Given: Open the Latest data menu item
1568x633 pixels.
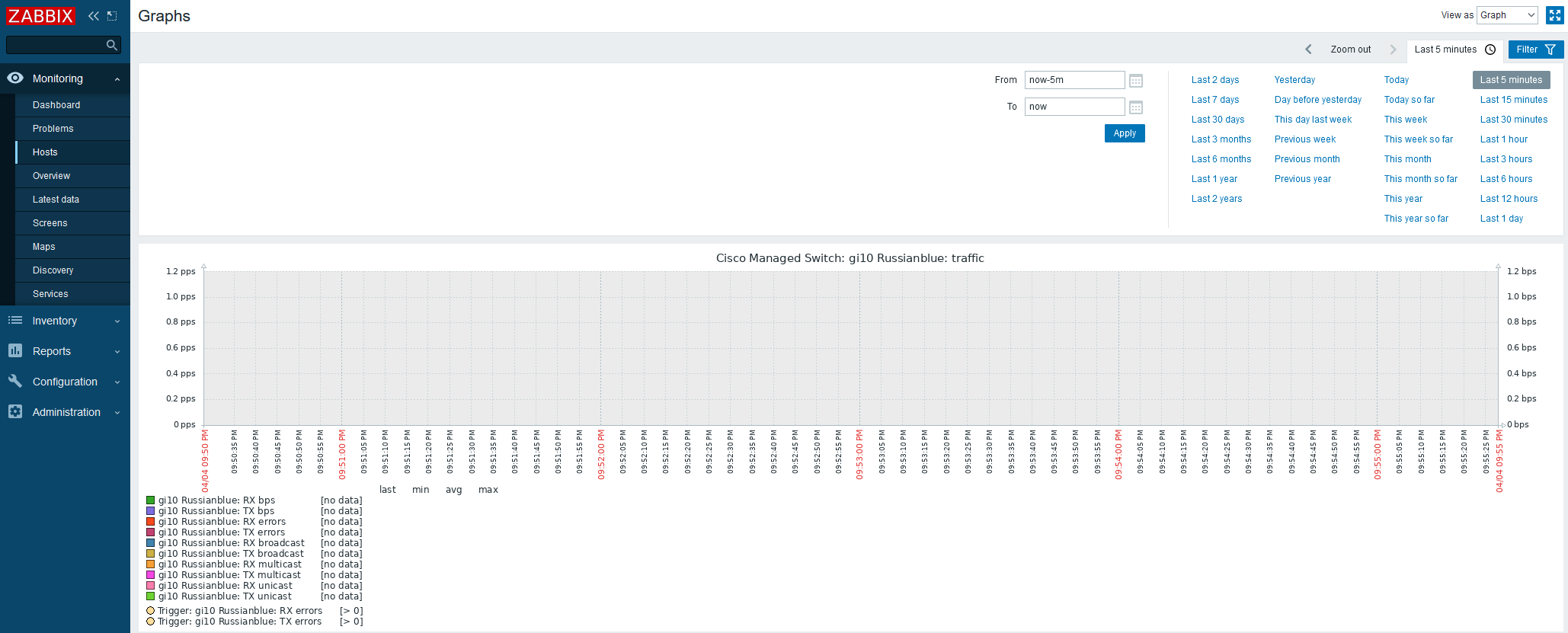Looking at the screenshot, I should coord(56,200).
